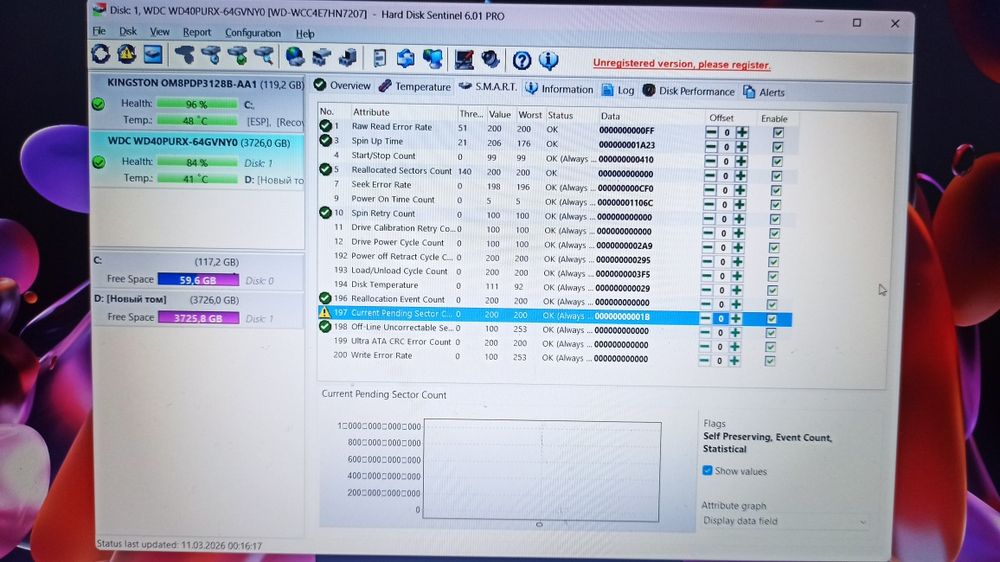The height and width of the screenshot is (562, 1000).
Task: Toggle Enable checkbox for Current Pending Sector Count
Action: (x=772, y=318)
